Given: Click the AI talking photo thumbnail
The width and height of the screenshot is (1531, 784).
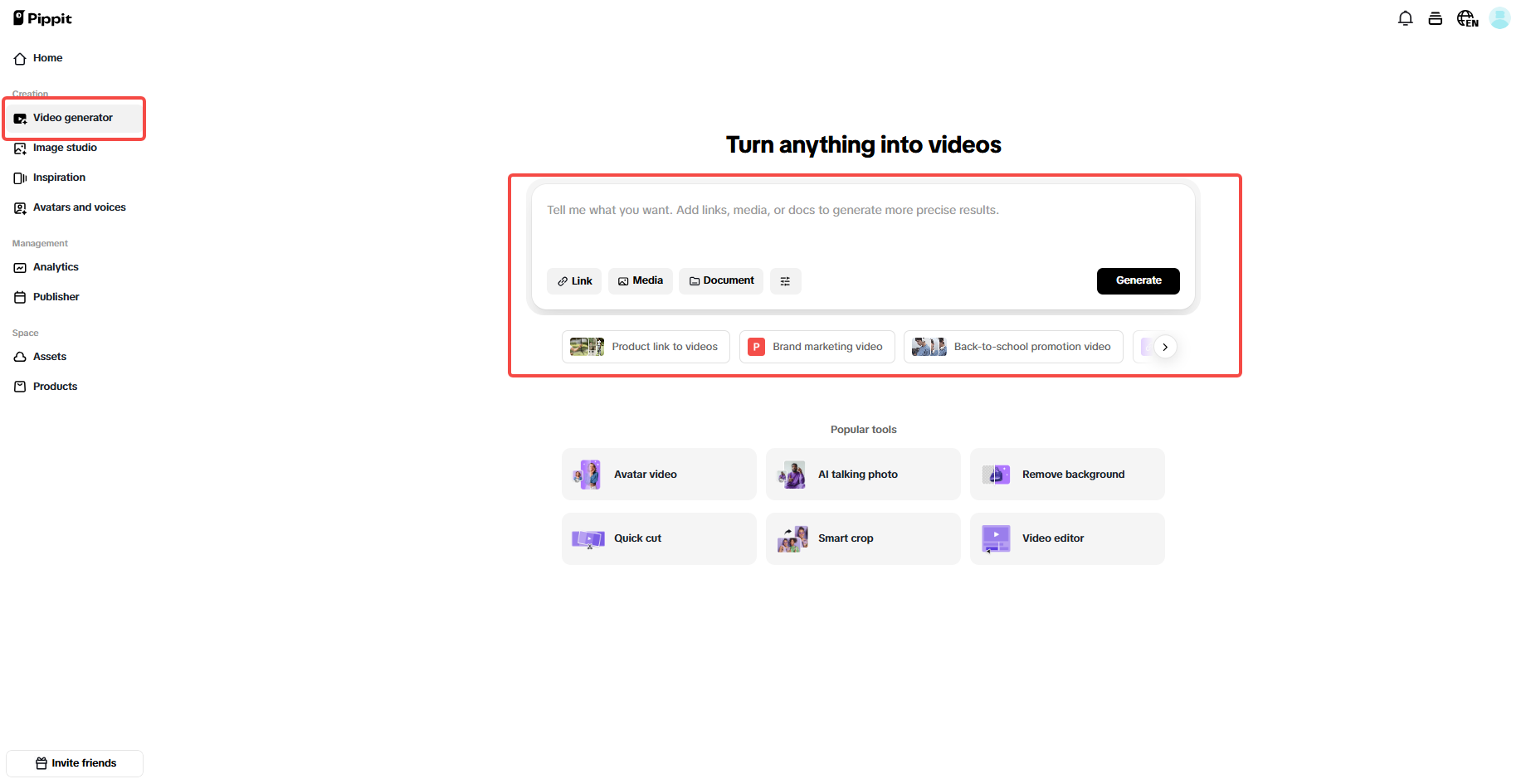Looking at the screenshot, I should pos(792,475).
